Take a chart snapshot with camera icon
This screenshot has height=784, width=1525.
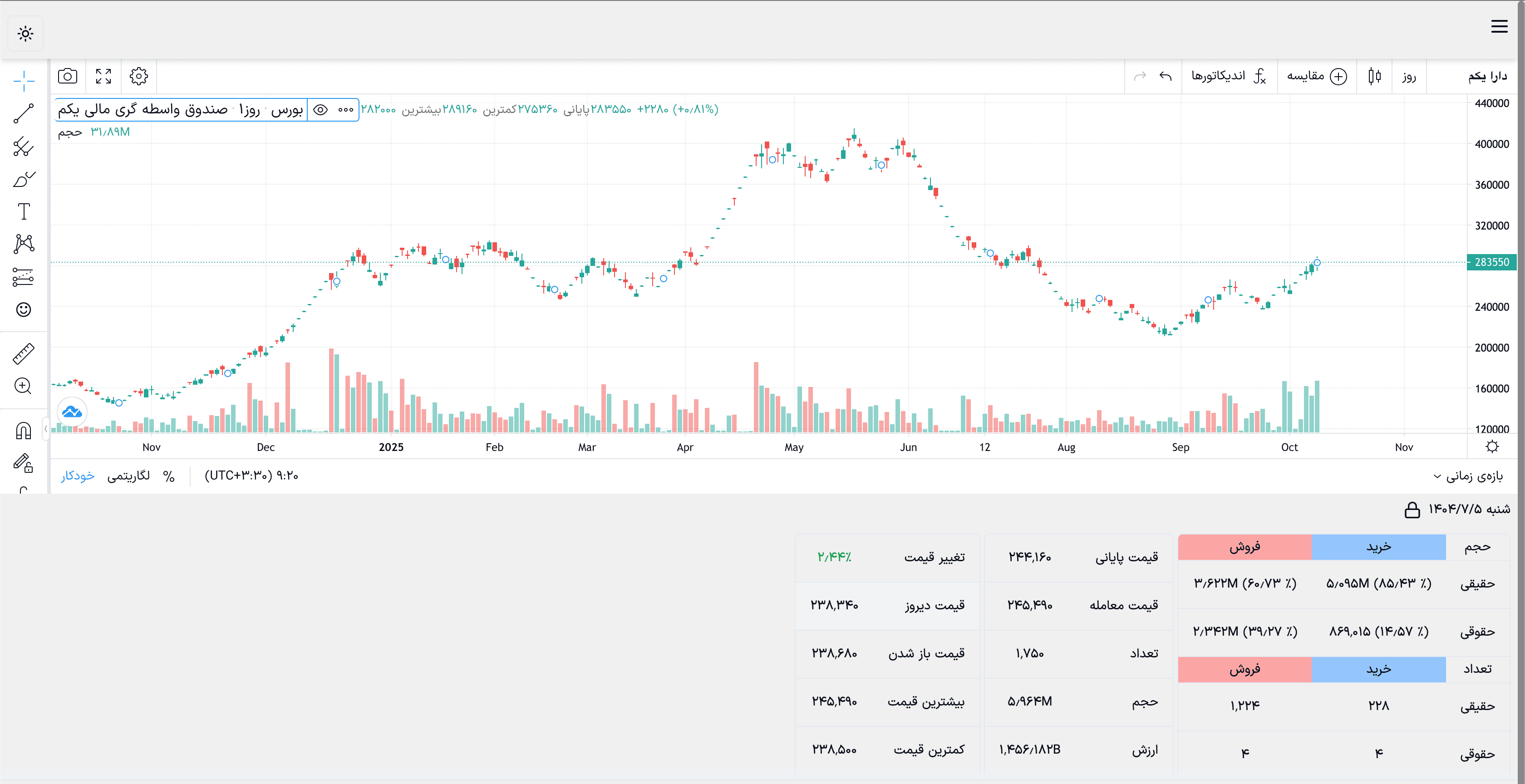(x=68, y=76)
